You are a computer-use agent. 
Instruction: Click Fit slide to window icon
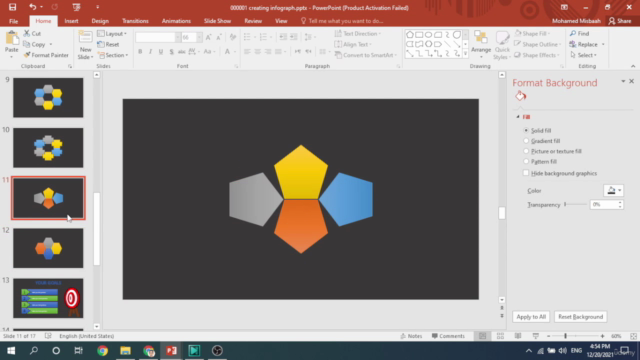point(633,336)
